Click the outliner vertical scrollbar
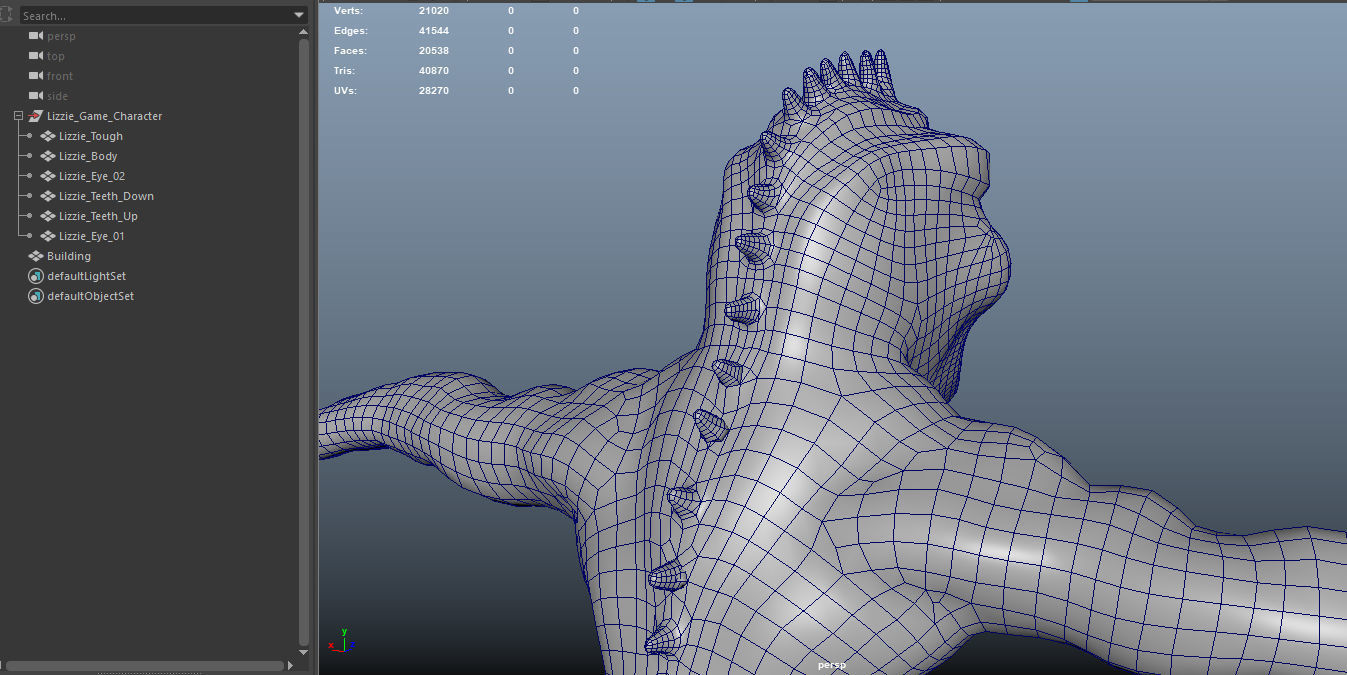Viewport: 1347px width, 675px height. (304, 342)
